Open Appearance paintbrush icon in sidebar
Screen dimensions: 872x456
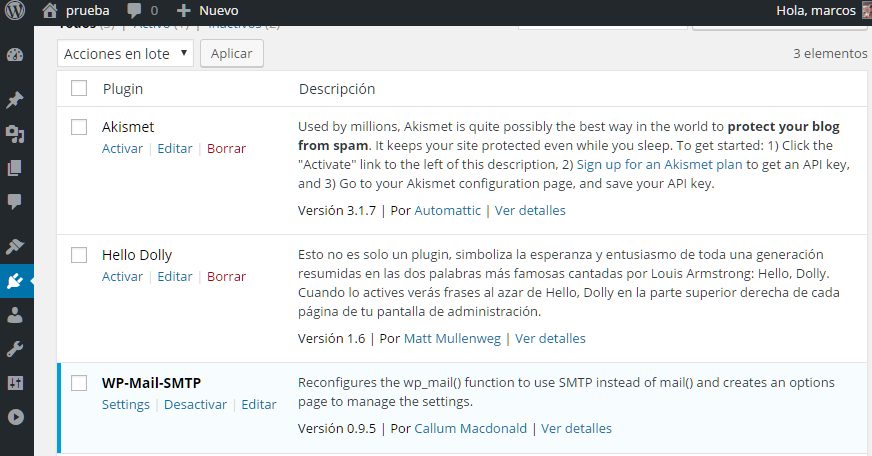pos(15,246)
